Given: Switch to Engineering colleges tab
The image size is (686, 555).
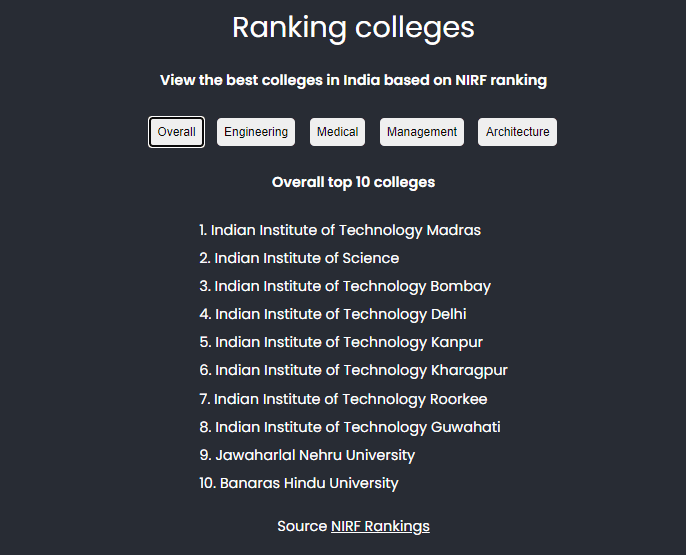Looking at the screenshot, I should [x=256, y=132].
